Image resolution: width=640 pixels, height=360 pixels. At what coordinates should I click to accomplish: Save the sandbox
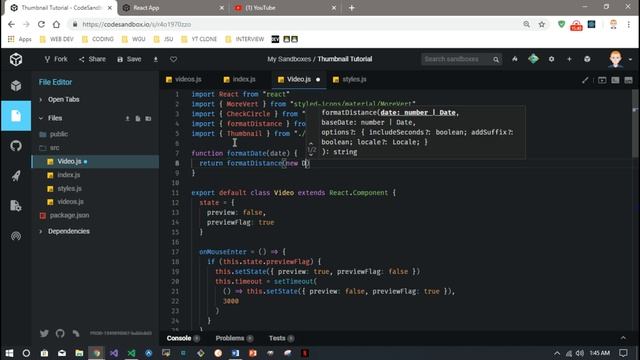[x=129, y=60]
